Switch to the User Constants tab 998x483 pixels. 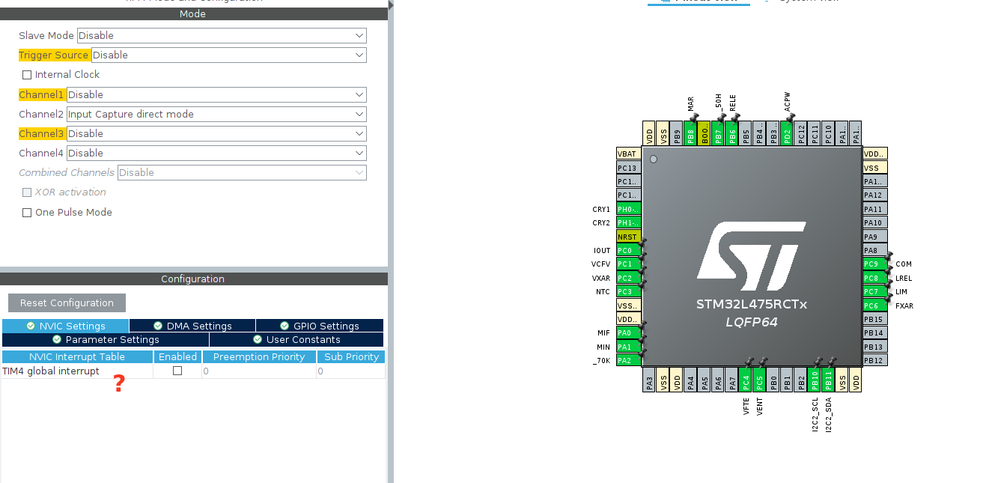pos(297,340)
